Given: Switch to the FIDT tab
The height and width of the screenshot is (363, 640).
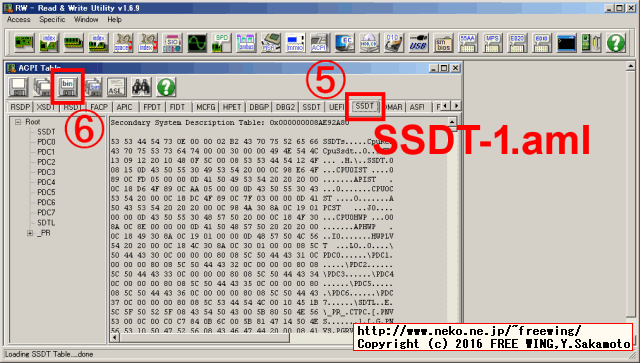Looking at the screenshot, I should click(177, 107).
